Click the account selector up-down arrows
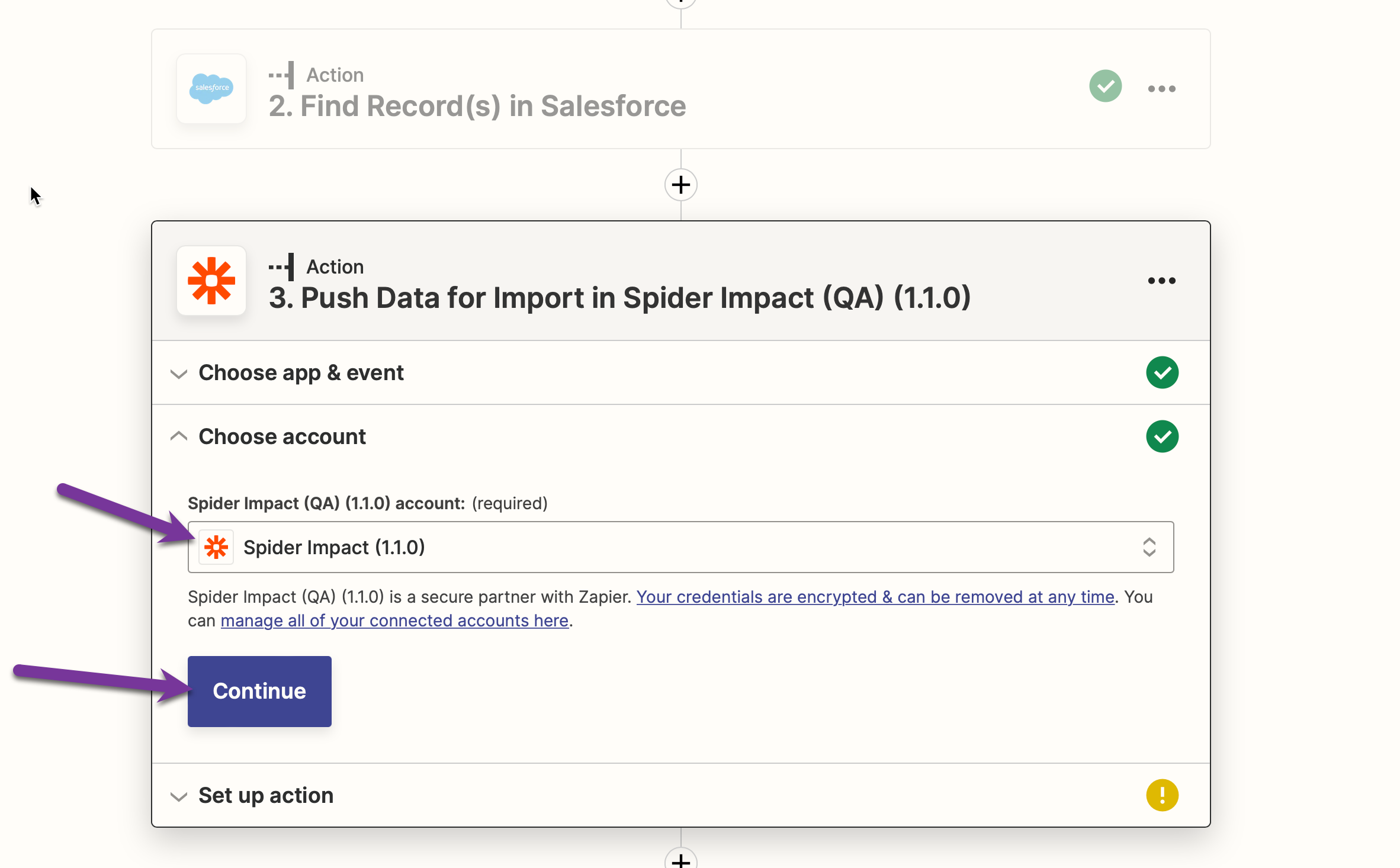Screen dimensions: 1400x868 pyautogui.click(x=1149, y=547)
